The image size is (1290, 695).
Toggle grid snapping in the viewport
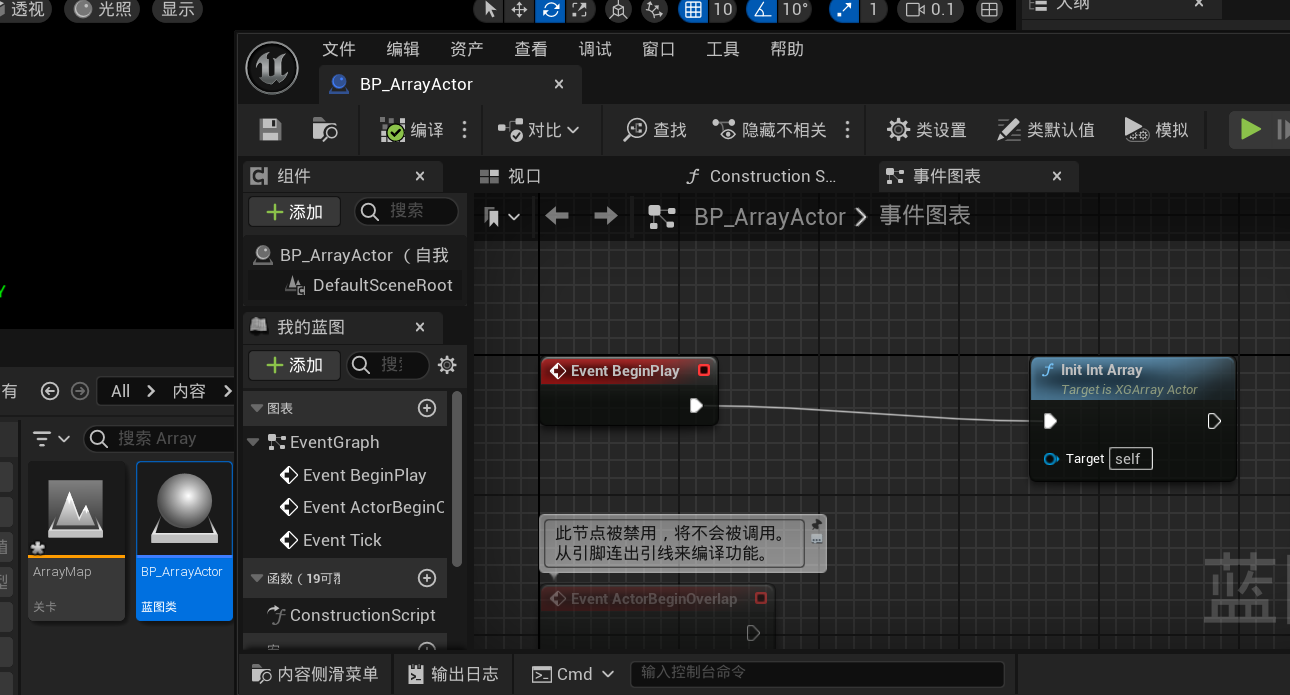[x=692, y=10]
